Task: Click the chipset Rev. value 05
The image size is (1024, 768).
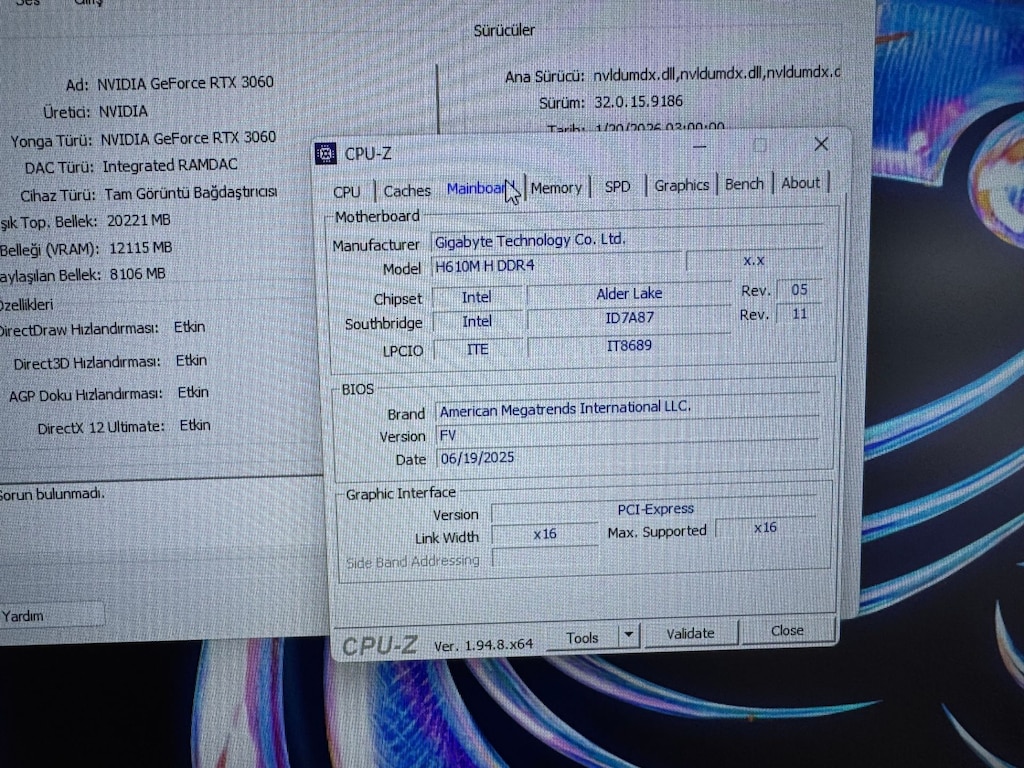Action: click(x=799, y=289)
